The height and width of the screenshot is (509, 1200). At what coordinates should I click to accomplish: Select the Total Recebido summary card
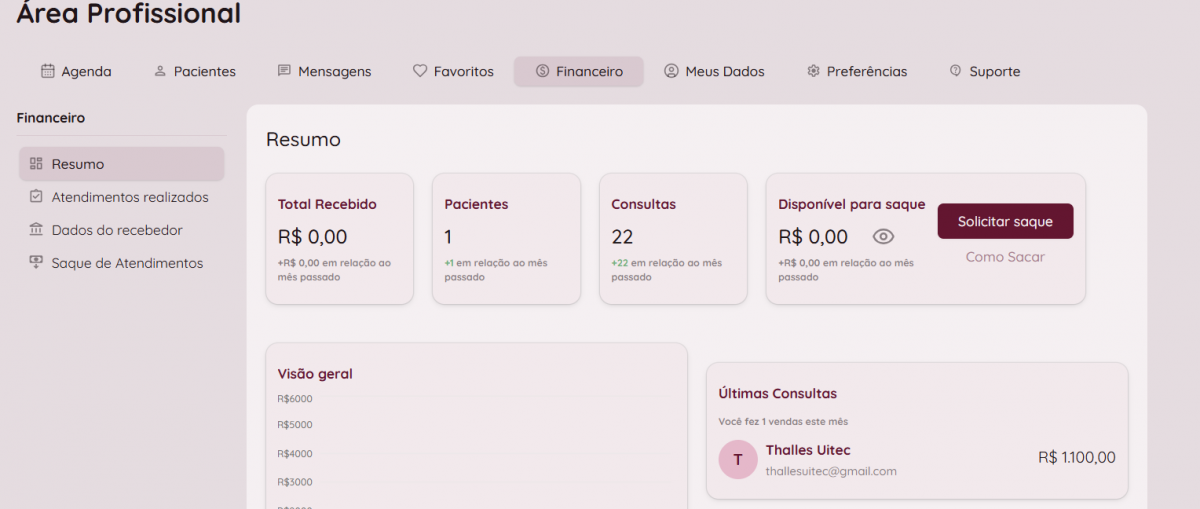click(x=339, y=239)
